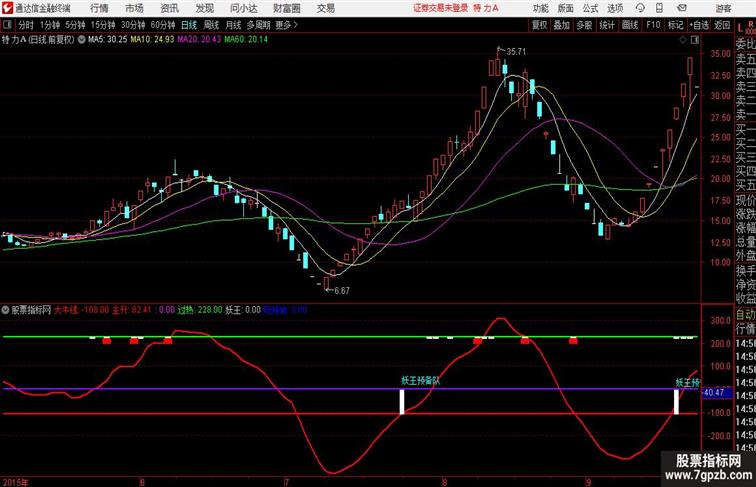This screenshot has height=487, width=756.
Task: Switch to 15分钟 period tab
Action: click(103, 25)
